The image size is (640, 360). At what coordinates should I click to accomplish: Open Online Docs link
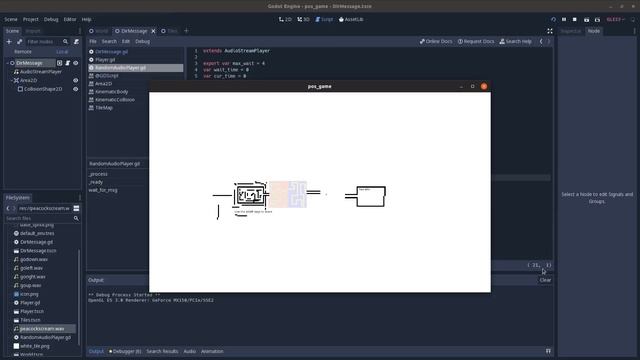436,41
